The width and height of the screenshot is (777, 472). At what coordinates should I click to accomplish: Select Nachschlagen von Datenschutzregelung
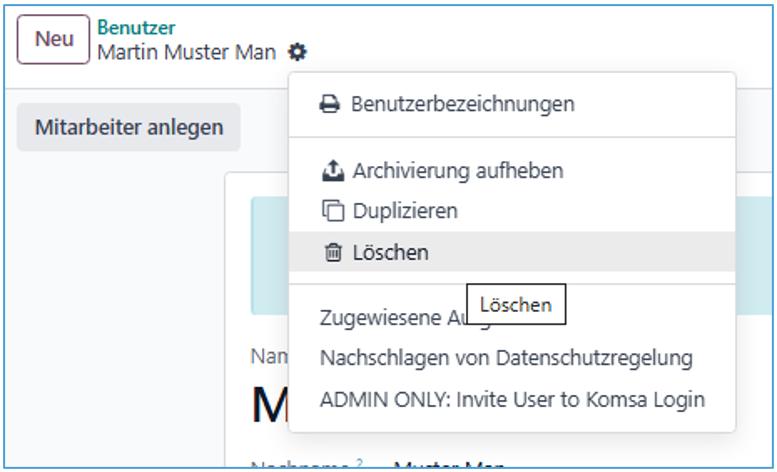tap(506, 357)
